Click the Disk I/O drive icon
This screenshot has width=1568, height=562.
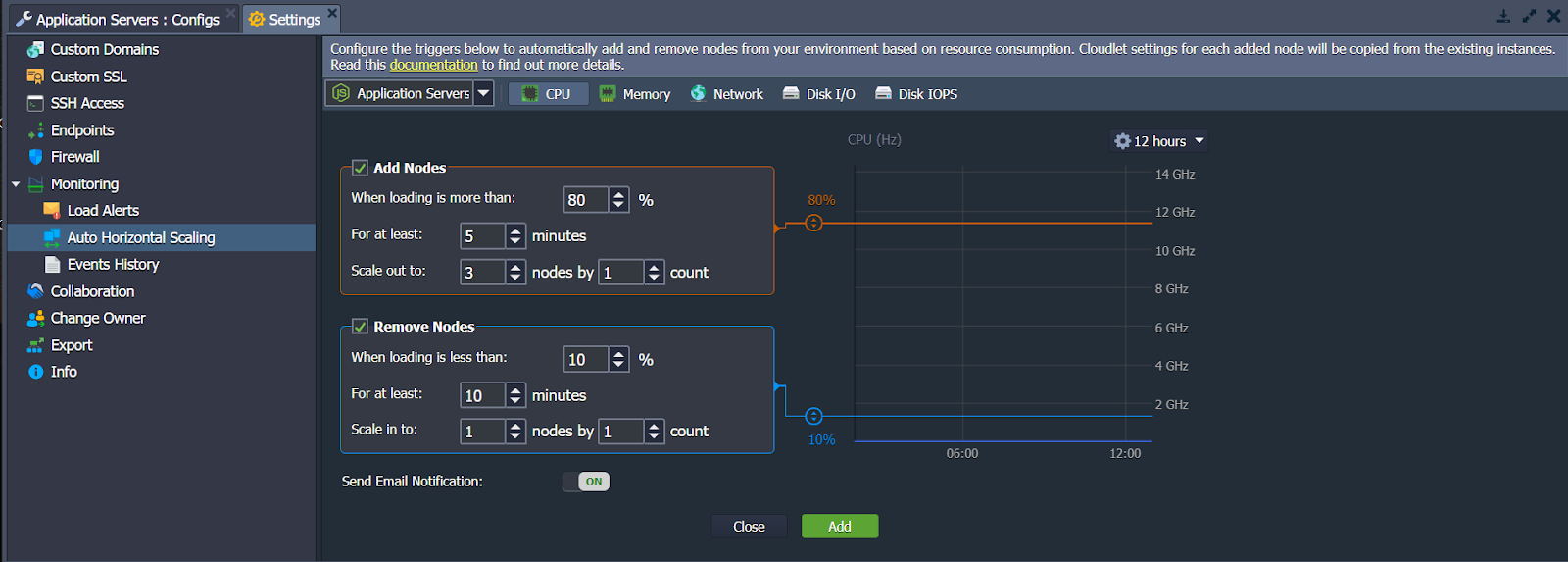791,93
